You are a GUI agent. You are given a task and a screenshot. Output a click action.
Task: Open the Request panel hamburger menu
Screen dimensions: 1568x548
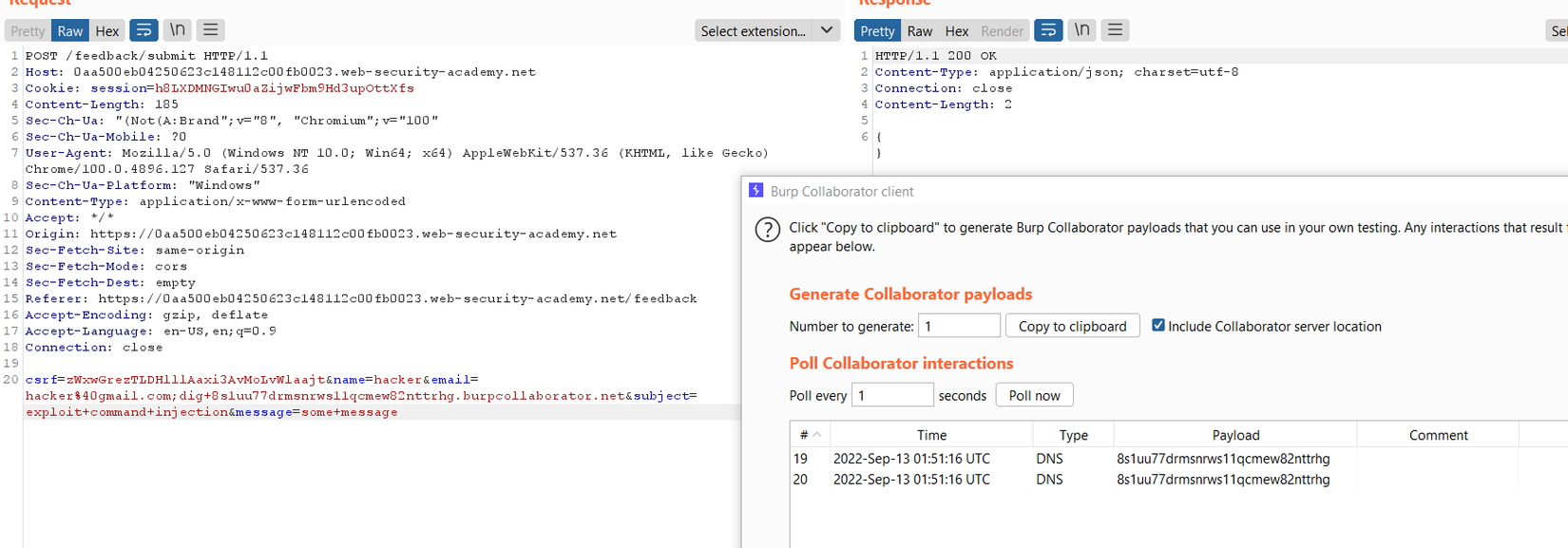tap(211, 30)
